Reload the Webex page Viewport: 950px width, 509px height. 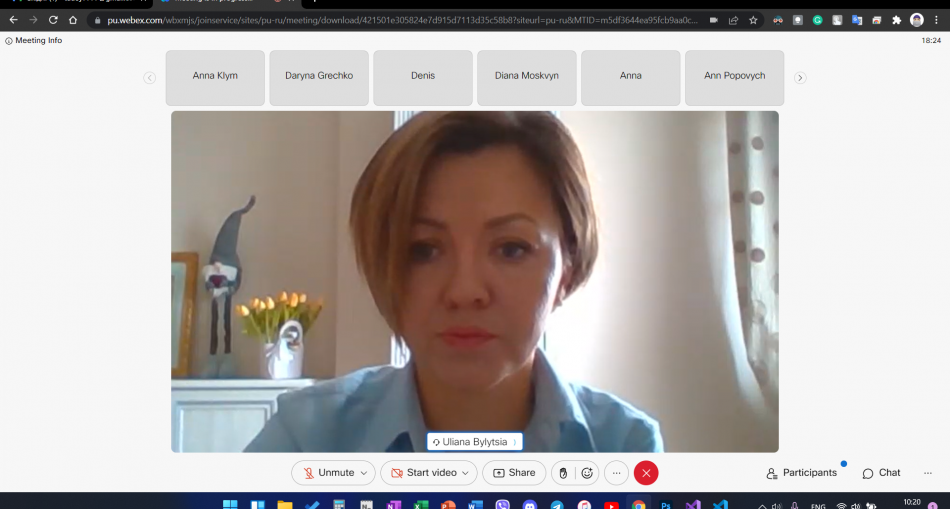click(x=53, y=20)
